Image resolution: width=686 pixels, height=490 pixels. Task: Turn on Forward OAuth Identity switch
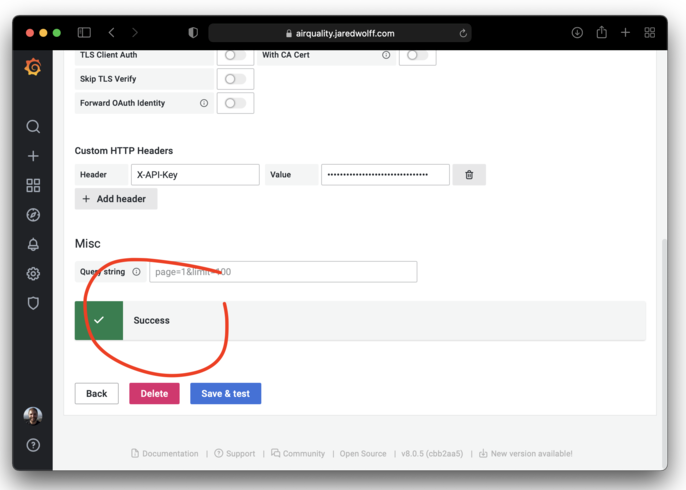[235, 103]
